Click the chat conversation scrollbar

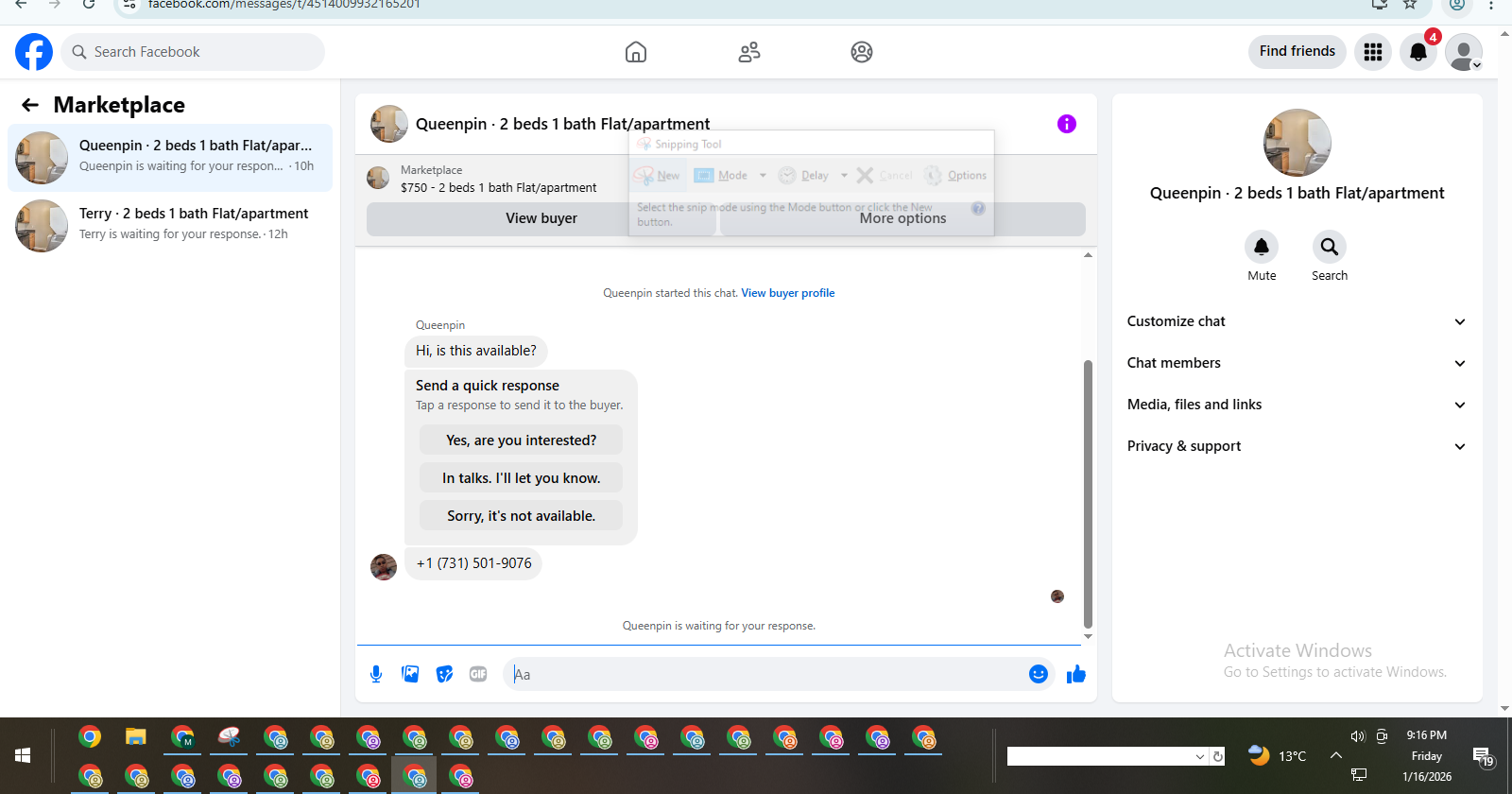tap(1088, 493)
